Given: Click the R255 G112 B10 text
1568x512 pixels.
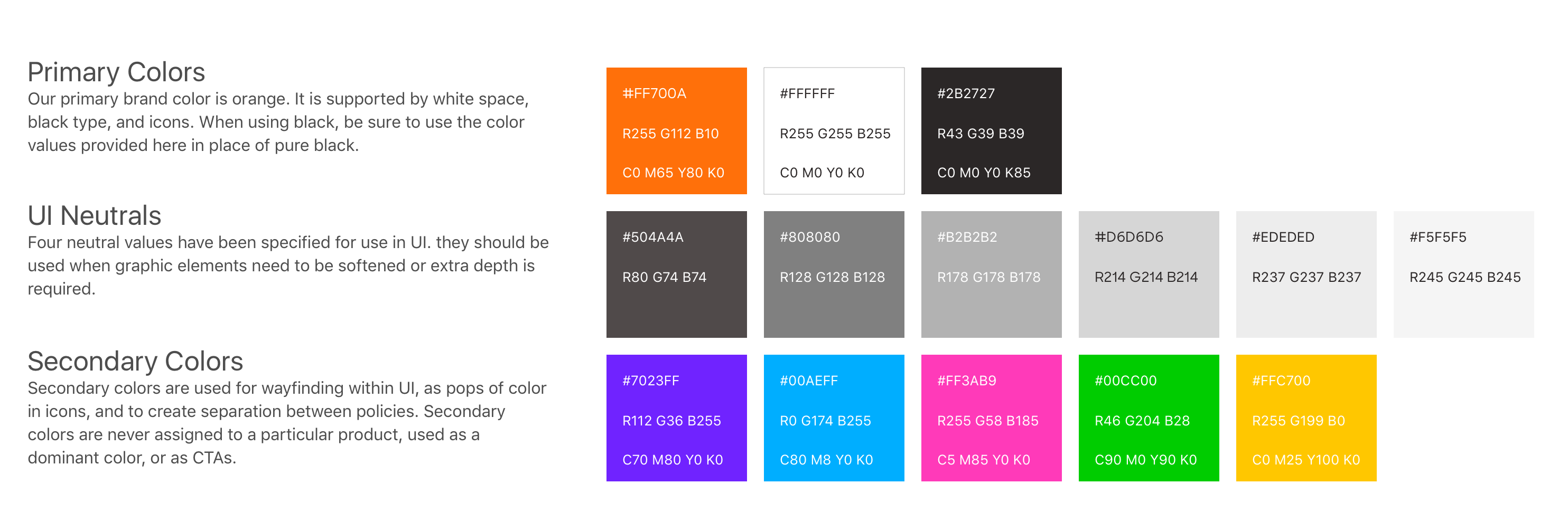Looking at the screenshot, I should pos(670,134).
